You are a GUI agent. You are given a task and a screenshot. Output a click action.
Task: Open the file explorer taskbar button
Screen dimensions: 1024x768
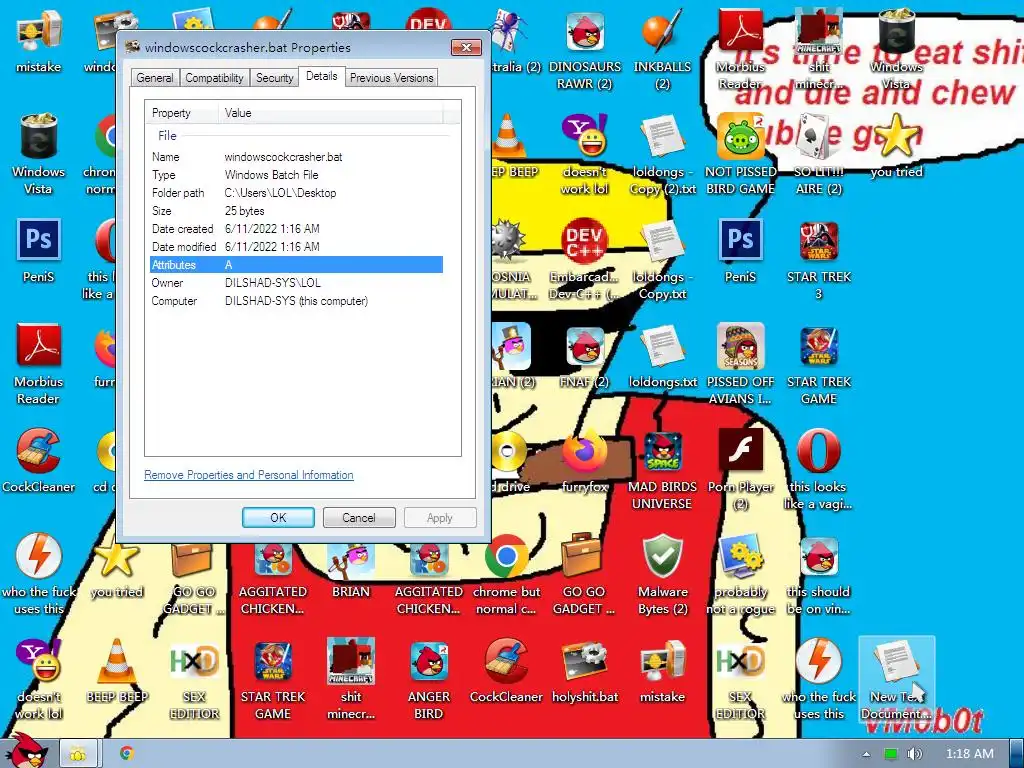point(78,754)
